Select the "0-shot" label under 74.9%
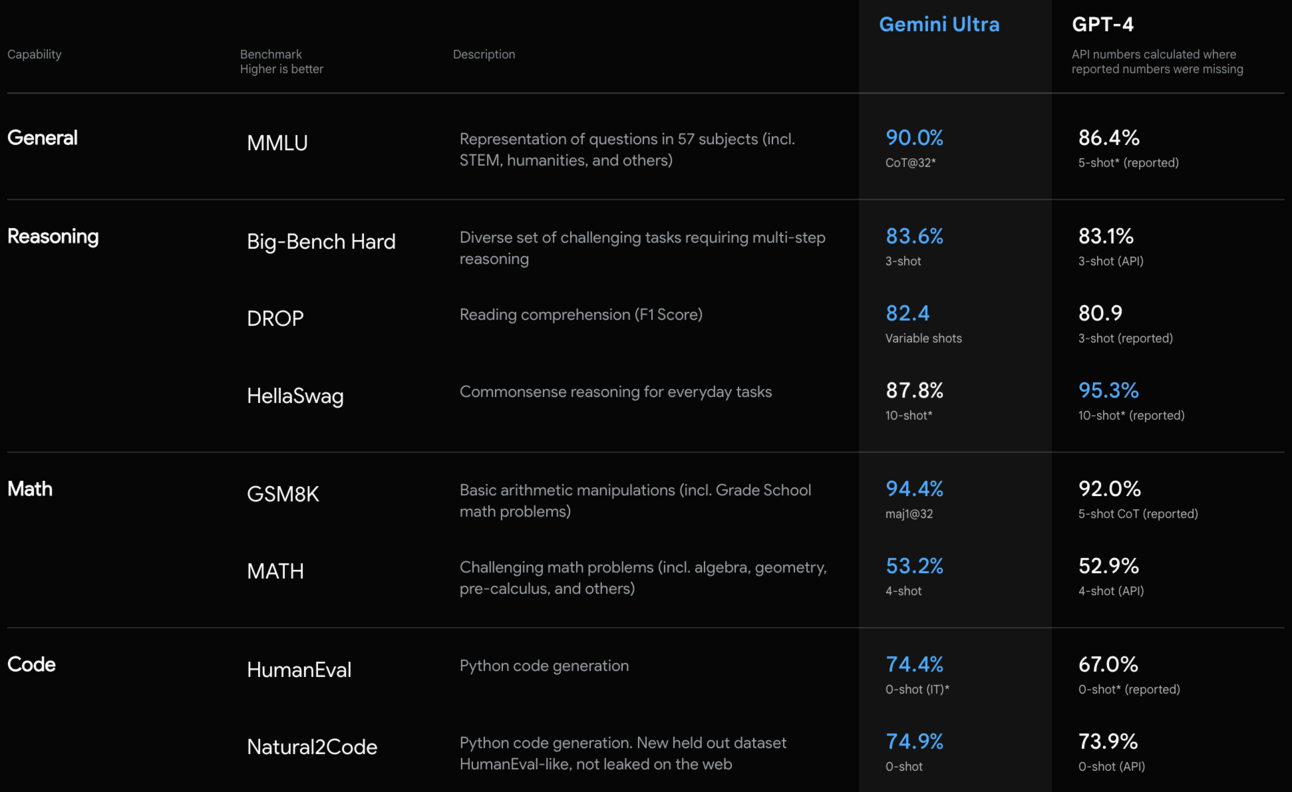Viewport: 1292px width, 792px height. pos(903,767)
